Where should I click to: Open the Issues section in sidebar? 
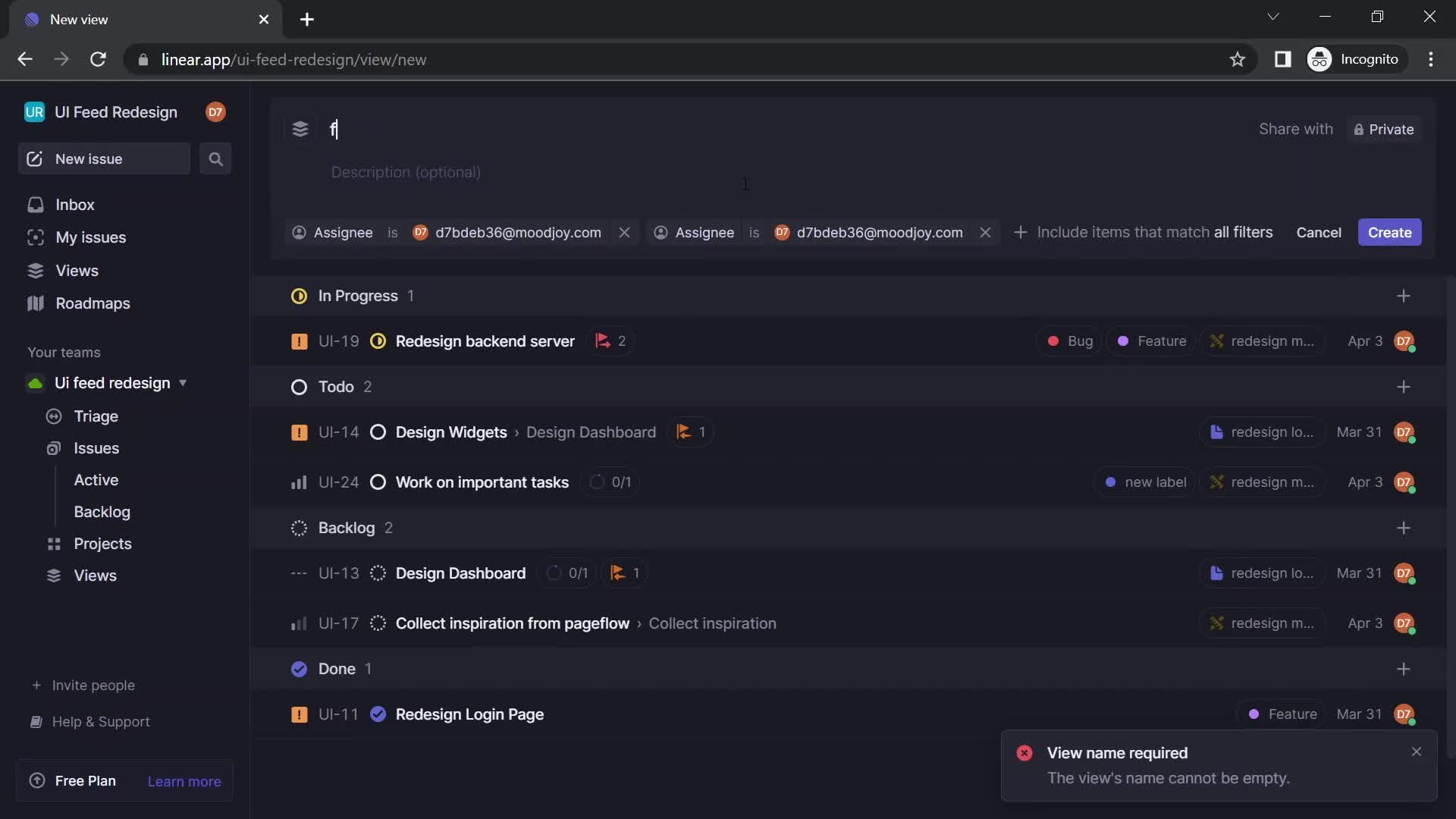96,447
